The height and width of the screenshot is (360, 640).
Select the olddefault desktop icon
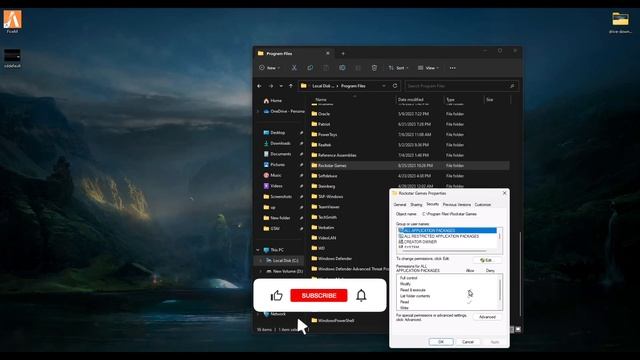point(12,59)
